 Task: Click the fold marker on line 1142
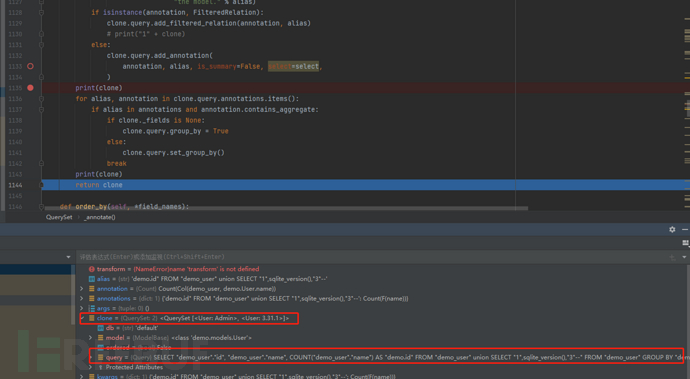[x=41, y=163]
